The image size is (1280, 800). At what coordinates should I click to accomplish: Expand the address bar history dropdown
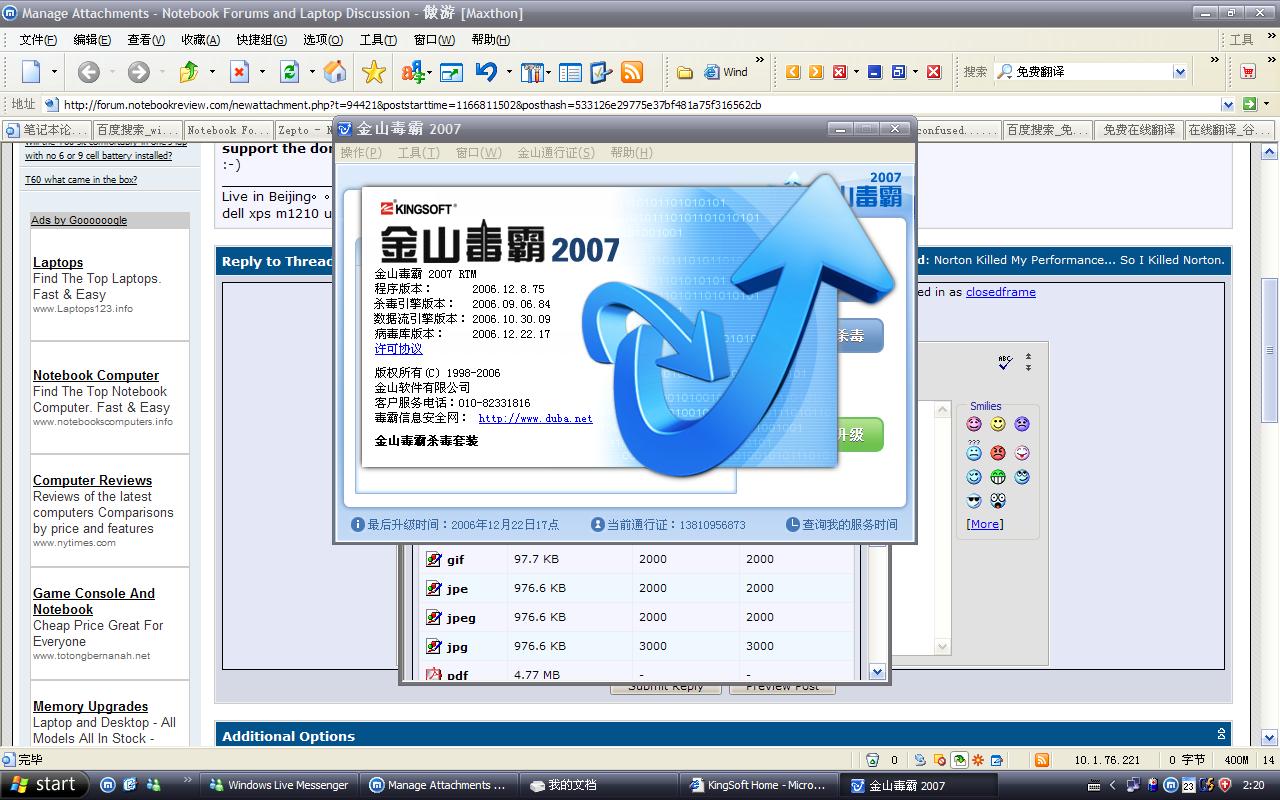1228,104
